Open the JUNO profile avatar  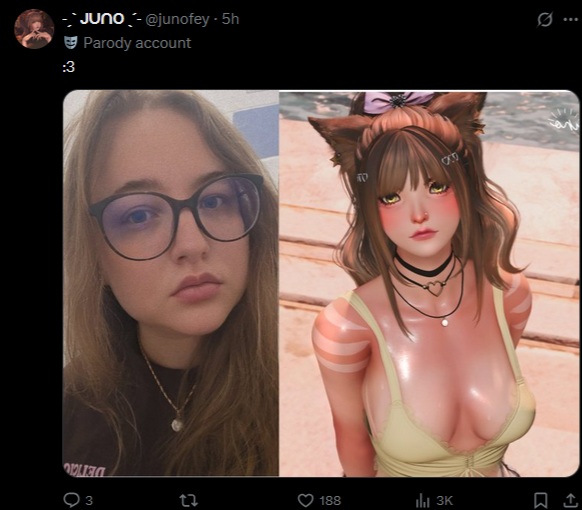34,29
